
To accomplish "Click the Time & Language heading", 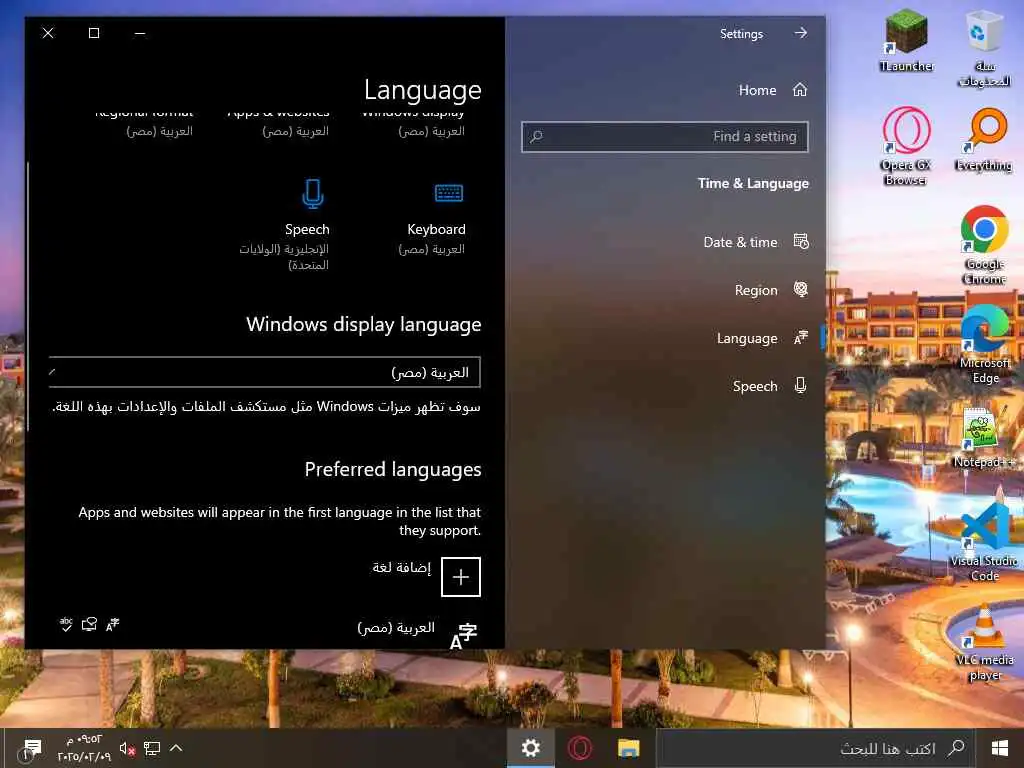I will [x=753, y=184].
